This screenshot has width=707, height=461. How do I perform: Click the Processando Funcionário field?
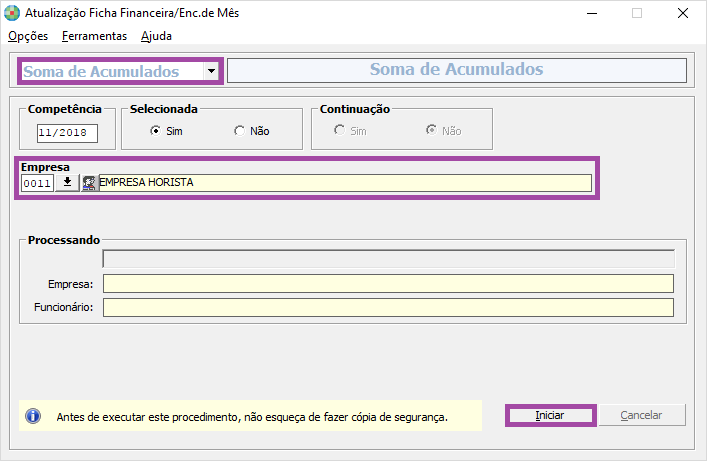(388, 307)
